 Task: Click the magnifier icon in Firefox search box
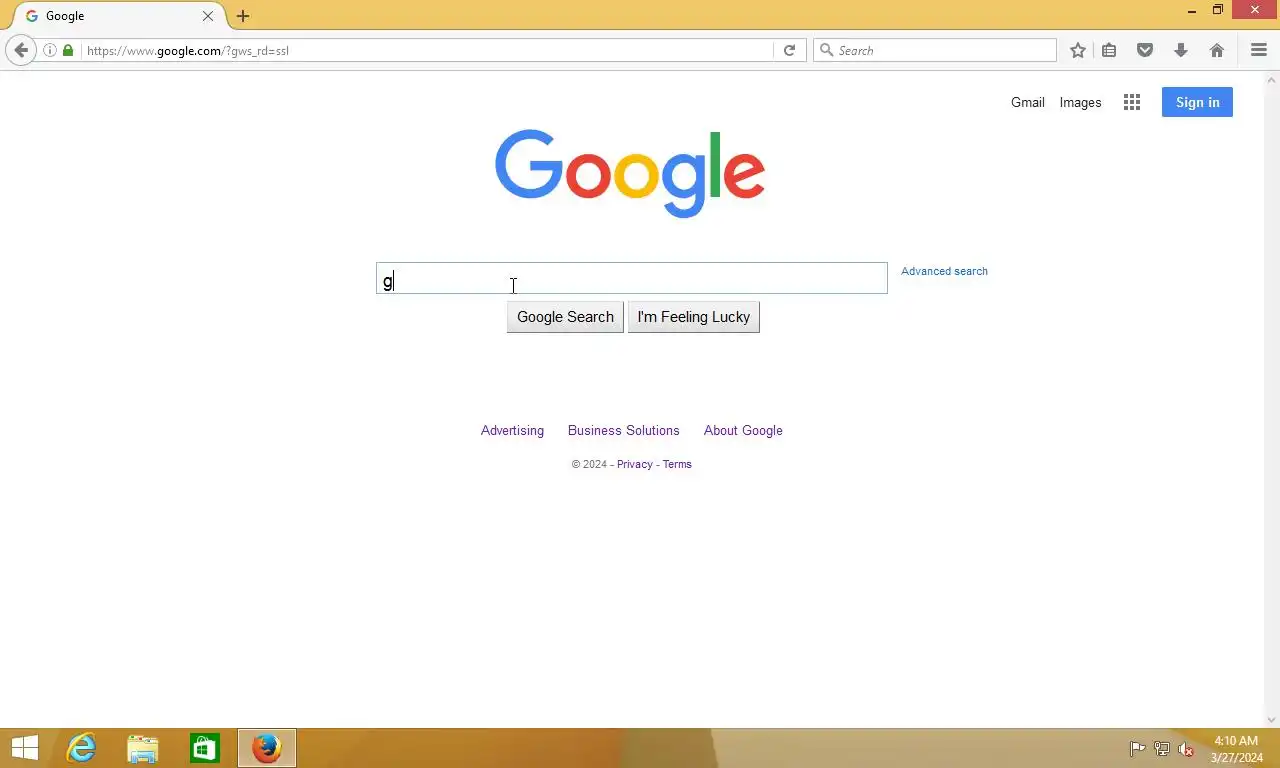tap(827, 50)
